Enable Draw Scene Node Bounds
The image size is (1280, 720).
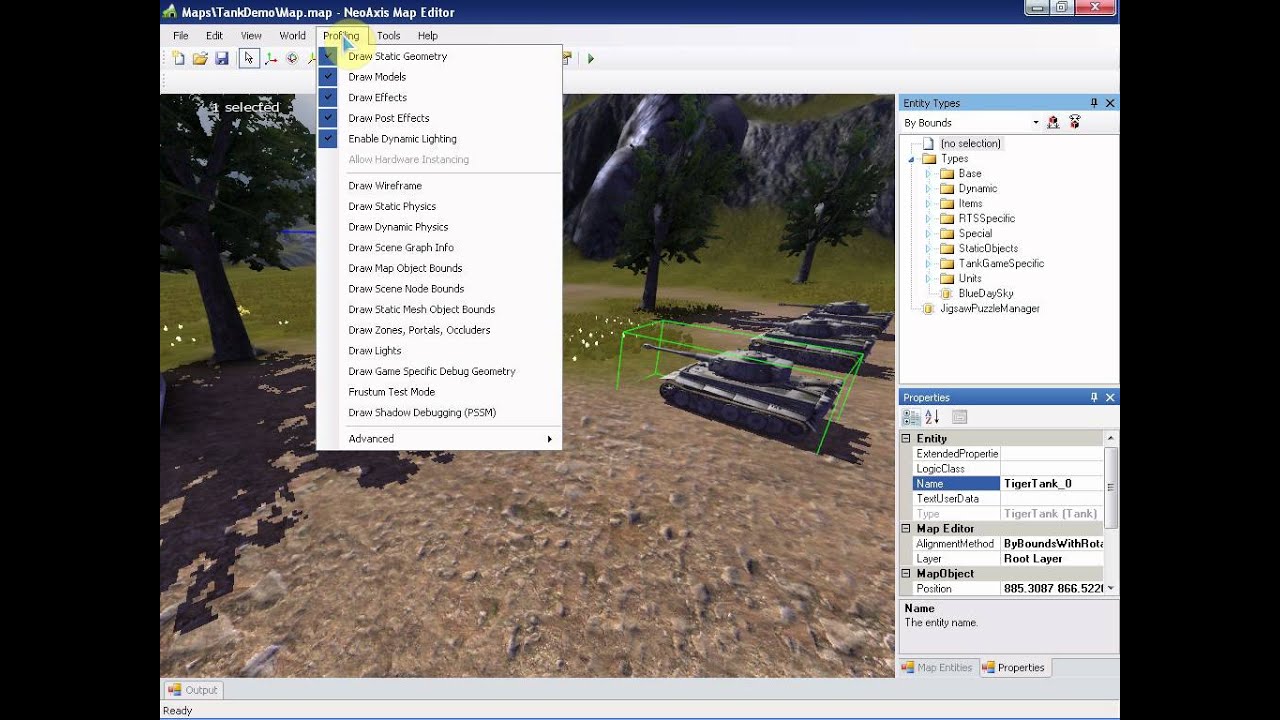coord(439,289)
